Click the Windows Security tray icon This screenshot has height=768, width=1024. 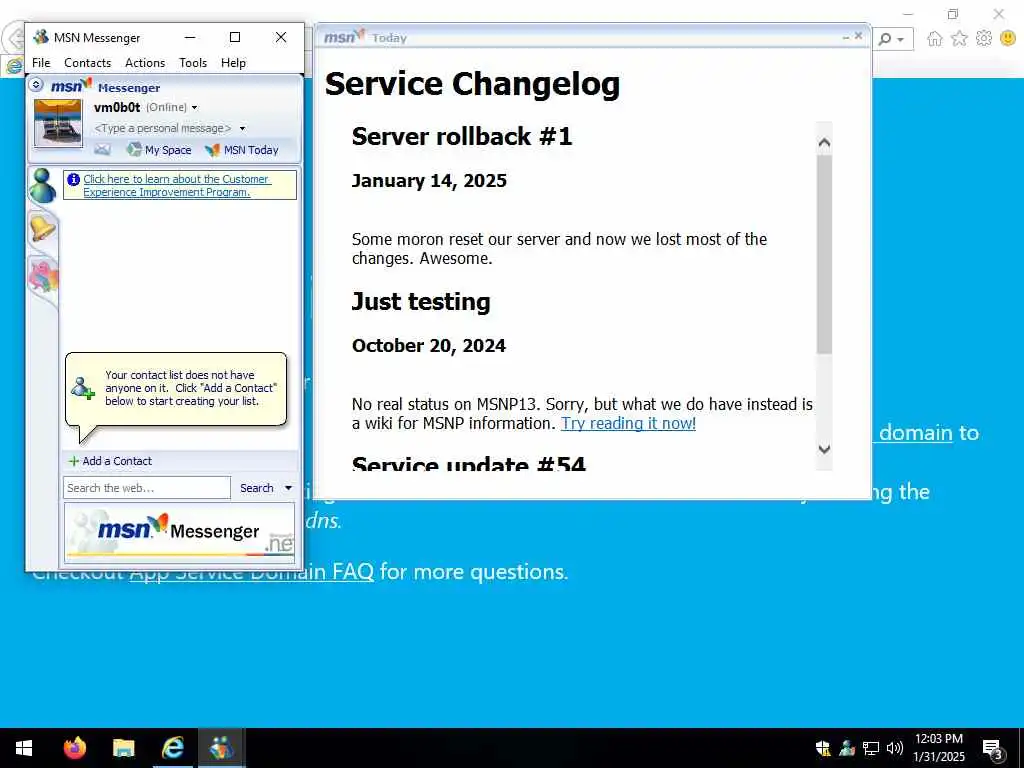point(823,748)
